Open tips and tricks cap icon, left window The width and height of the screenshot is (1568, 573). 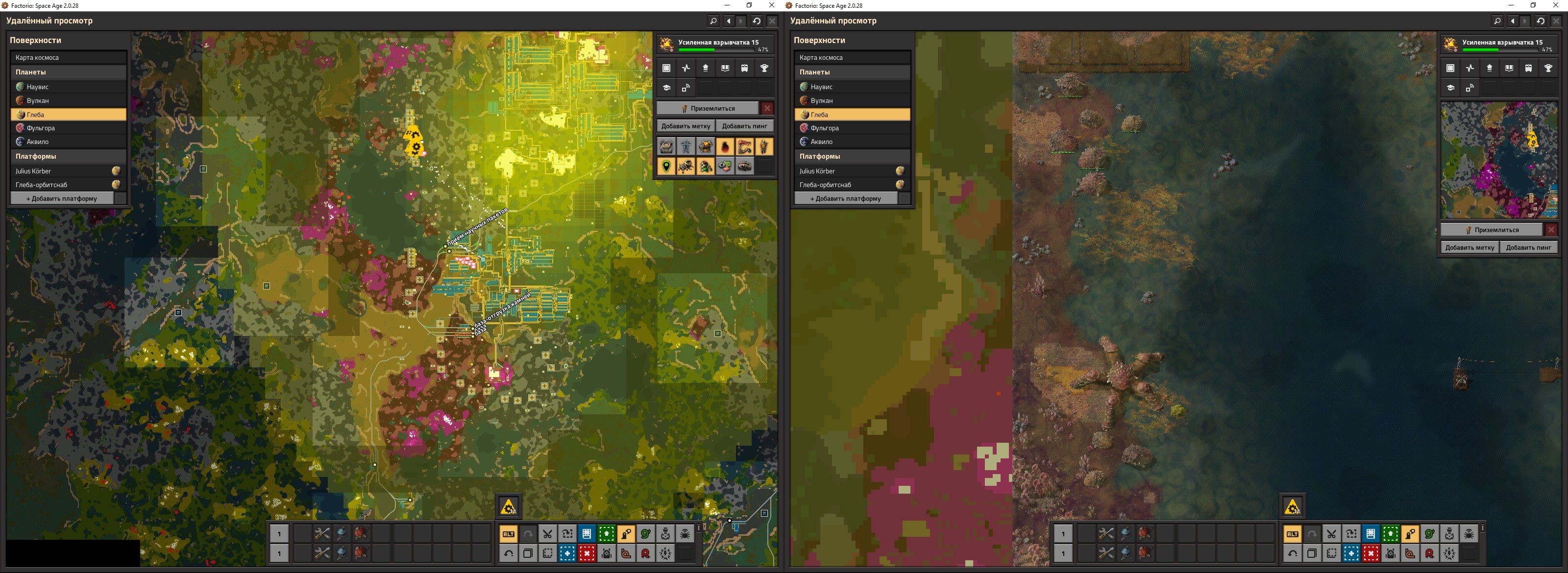[x=666, y=88]
